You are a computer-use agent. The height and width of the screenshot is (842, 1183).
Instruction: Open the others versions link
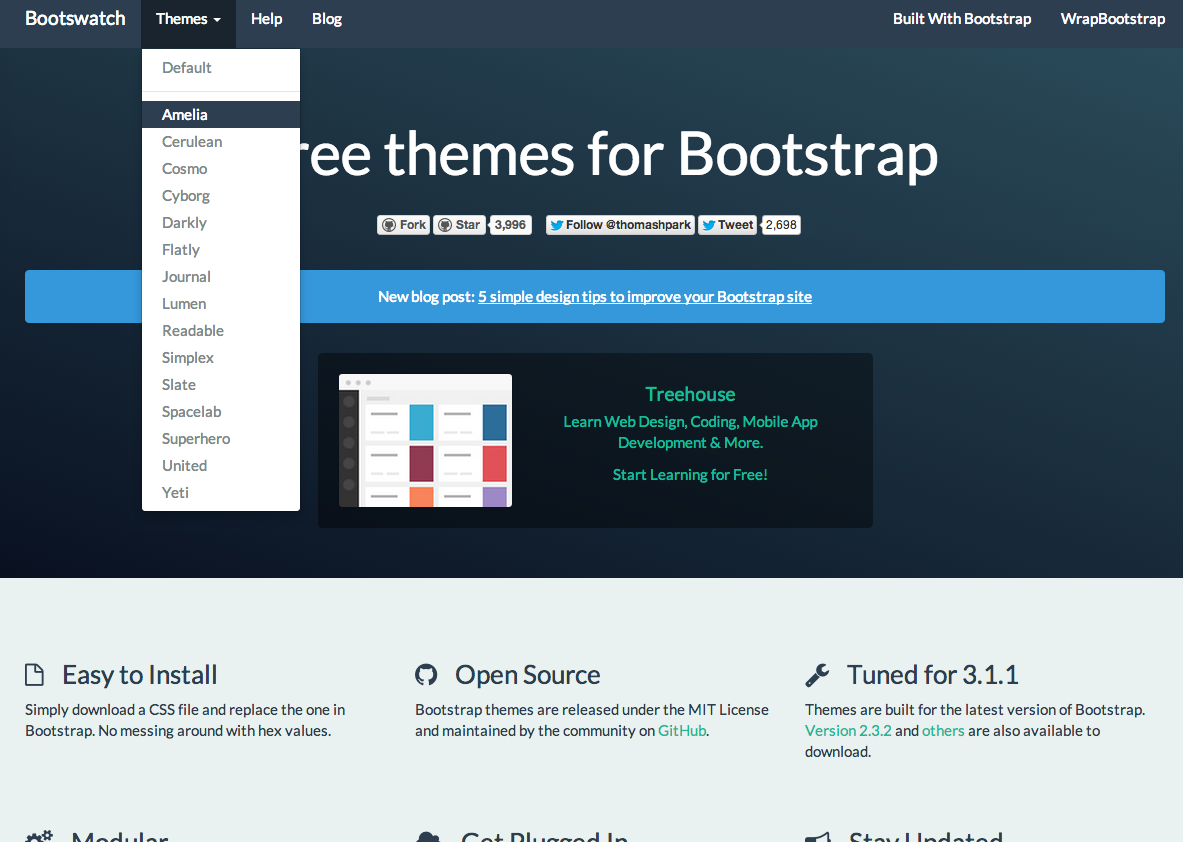(x=943, y=730)
